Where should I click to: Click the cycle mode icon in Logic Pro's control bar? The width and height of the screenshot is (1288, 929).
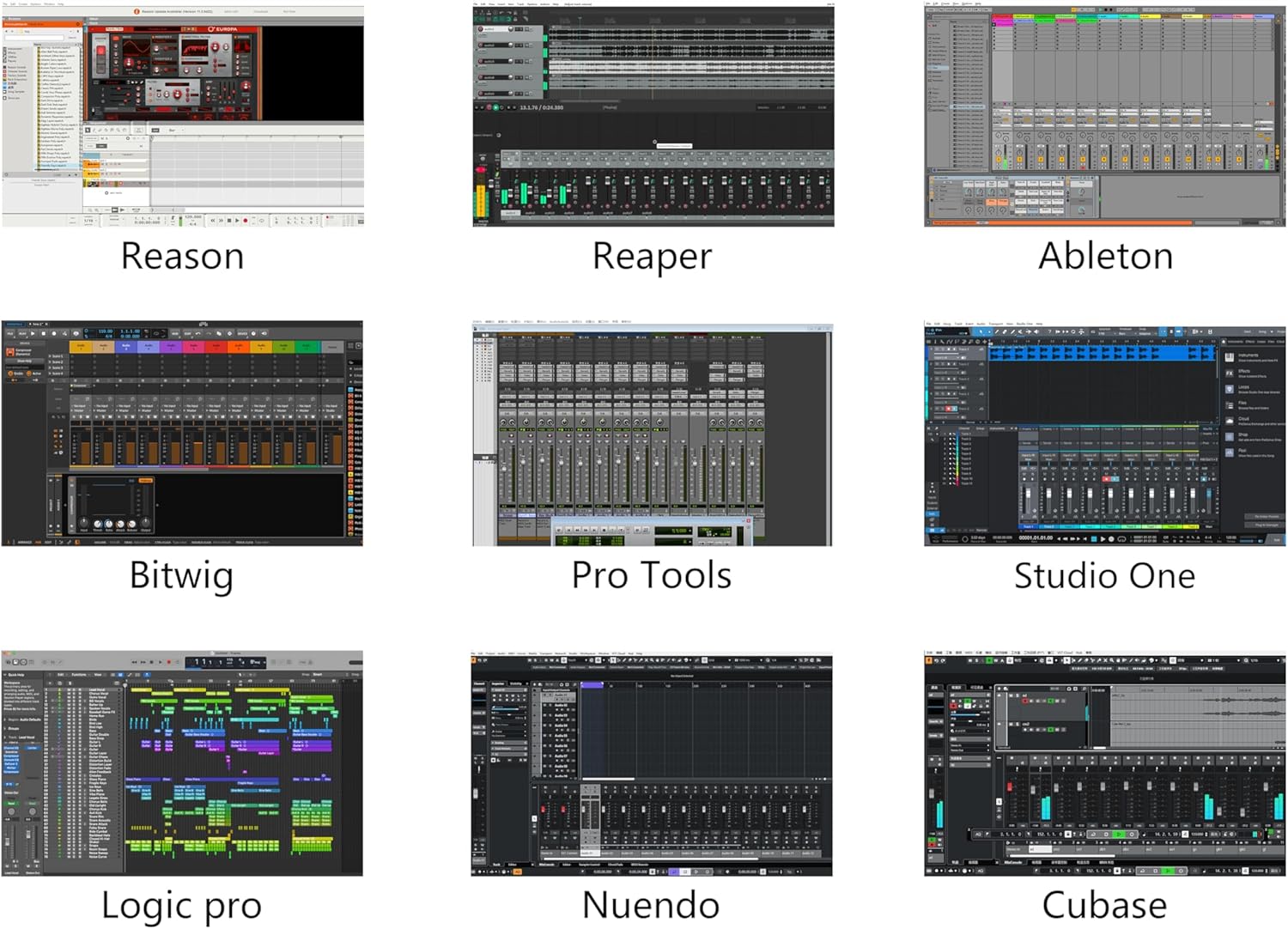click(x=177, y=662)
